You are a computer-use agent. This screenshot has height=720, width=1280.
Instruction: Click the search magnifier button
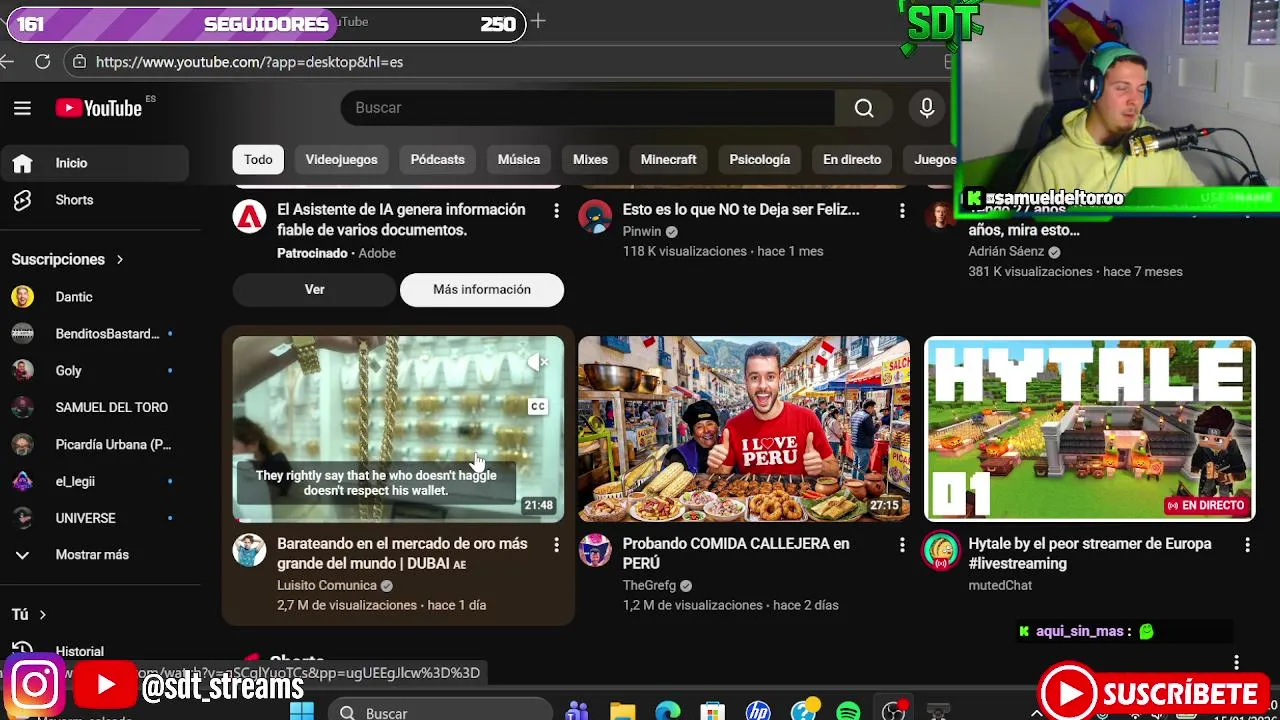pyautogui.click(x=864, y=108)
